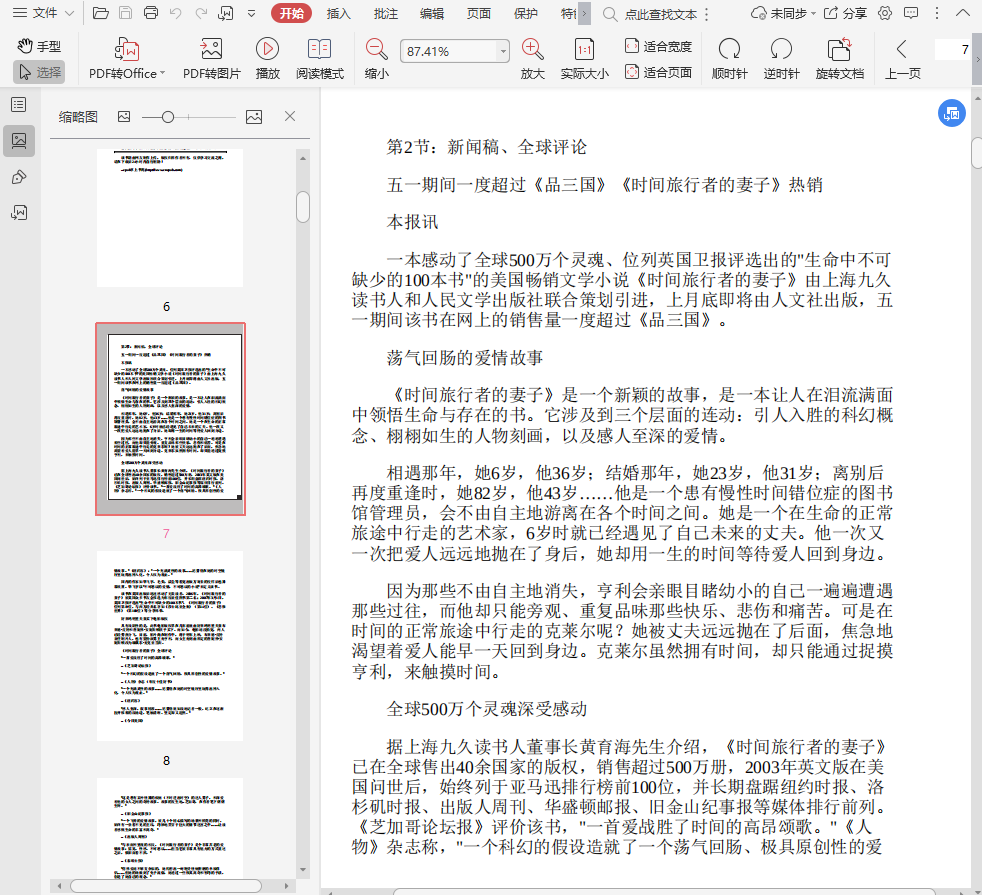Switch to the 批注 tab
This screenshot has height=895, width=982.
pos(385,14)
